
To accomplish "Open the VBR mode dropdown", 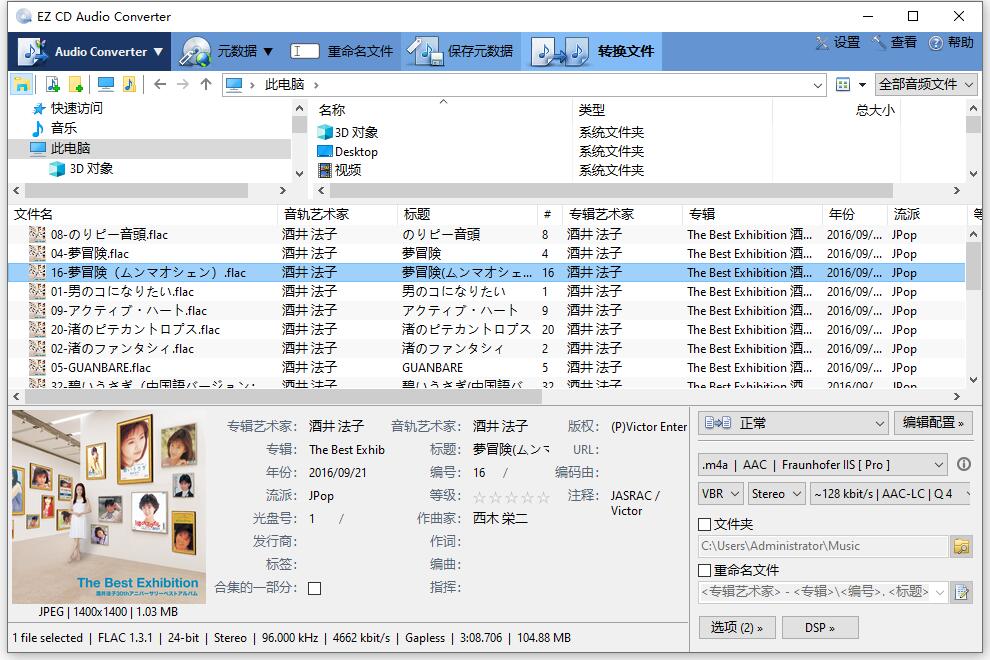I will pyautogui.click(x=720, y=493).
